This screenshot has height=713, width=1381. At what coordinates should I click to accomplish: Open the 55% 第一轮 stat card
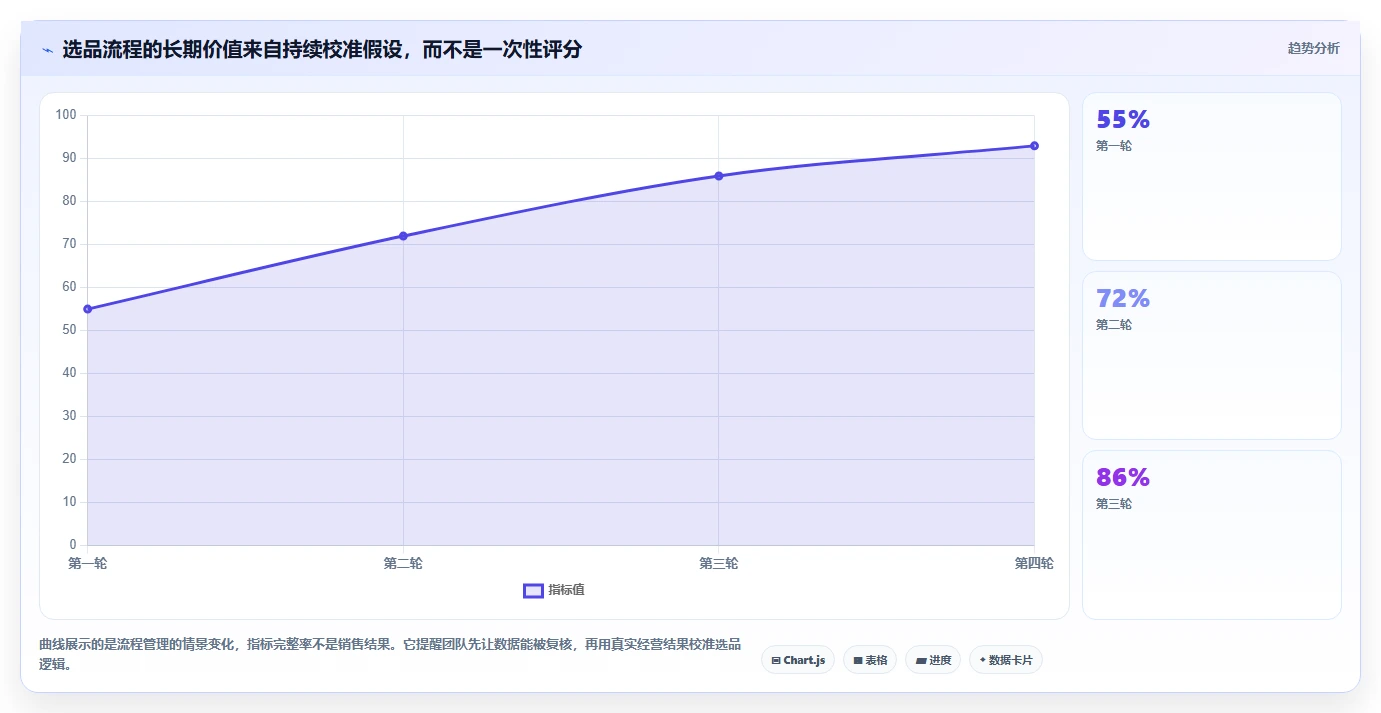point(1211,177)
